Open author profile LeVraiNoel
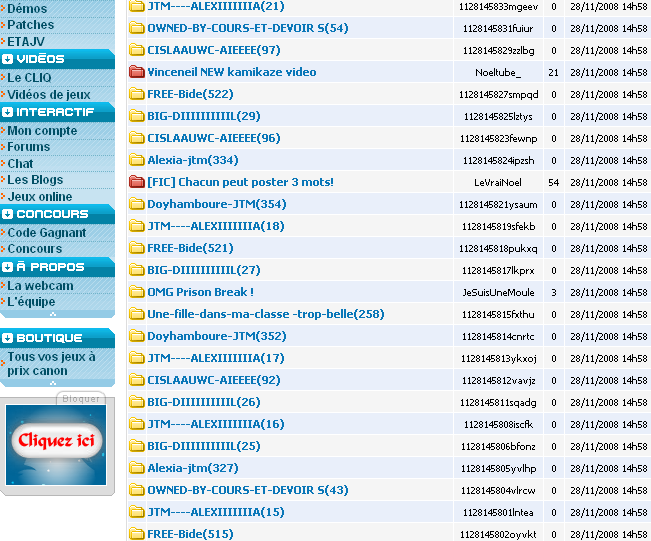 (497, 182)
